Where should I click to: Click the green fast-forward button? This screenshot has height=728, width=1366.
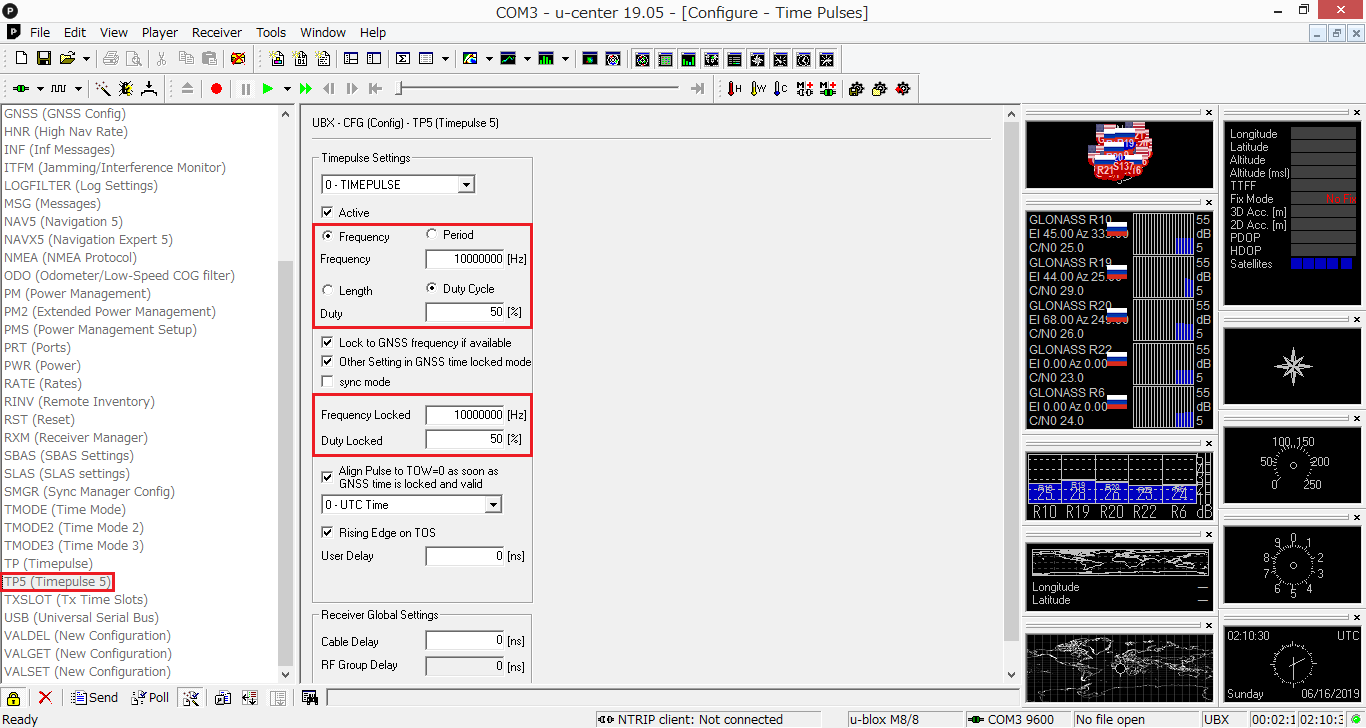coord(306,89)
